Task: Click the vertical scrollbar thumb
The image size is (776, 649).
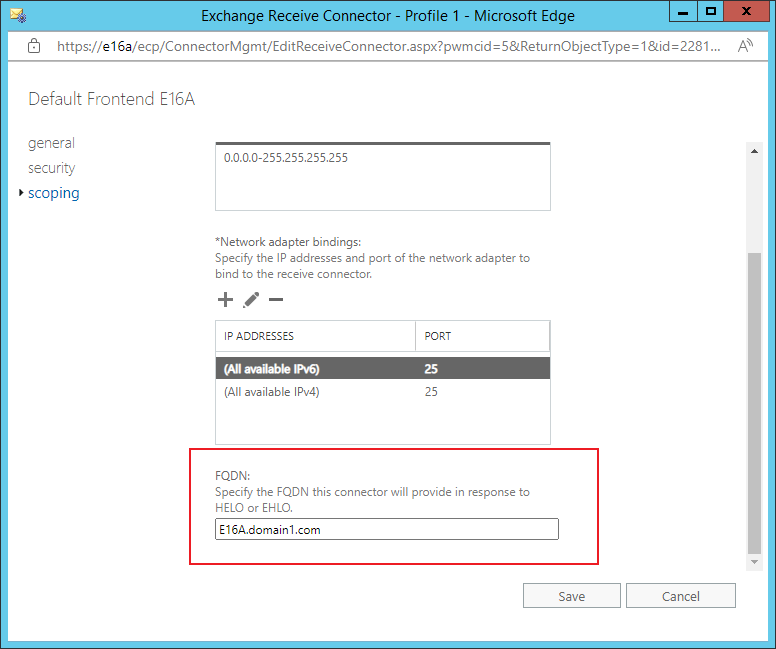Action: 754,403
